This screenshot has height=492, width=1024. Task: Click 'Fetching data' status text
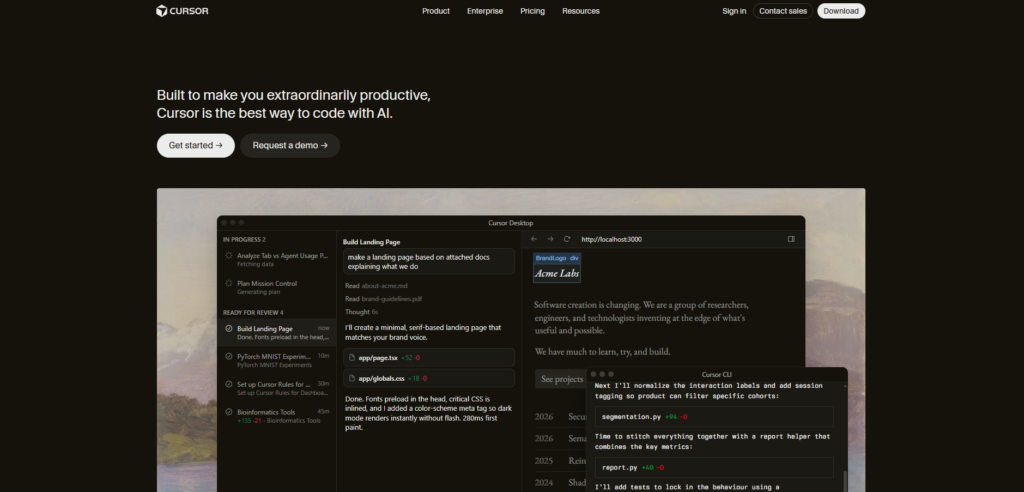[255, 265]
